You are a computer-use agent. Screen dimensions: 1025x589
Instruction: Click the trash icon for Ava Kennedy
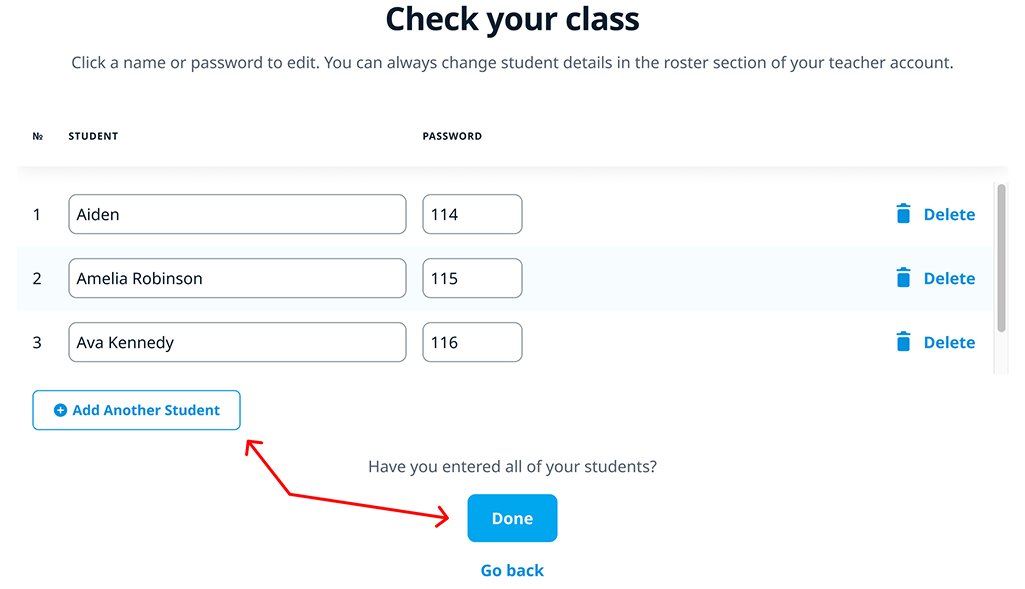tap(903, 342)
